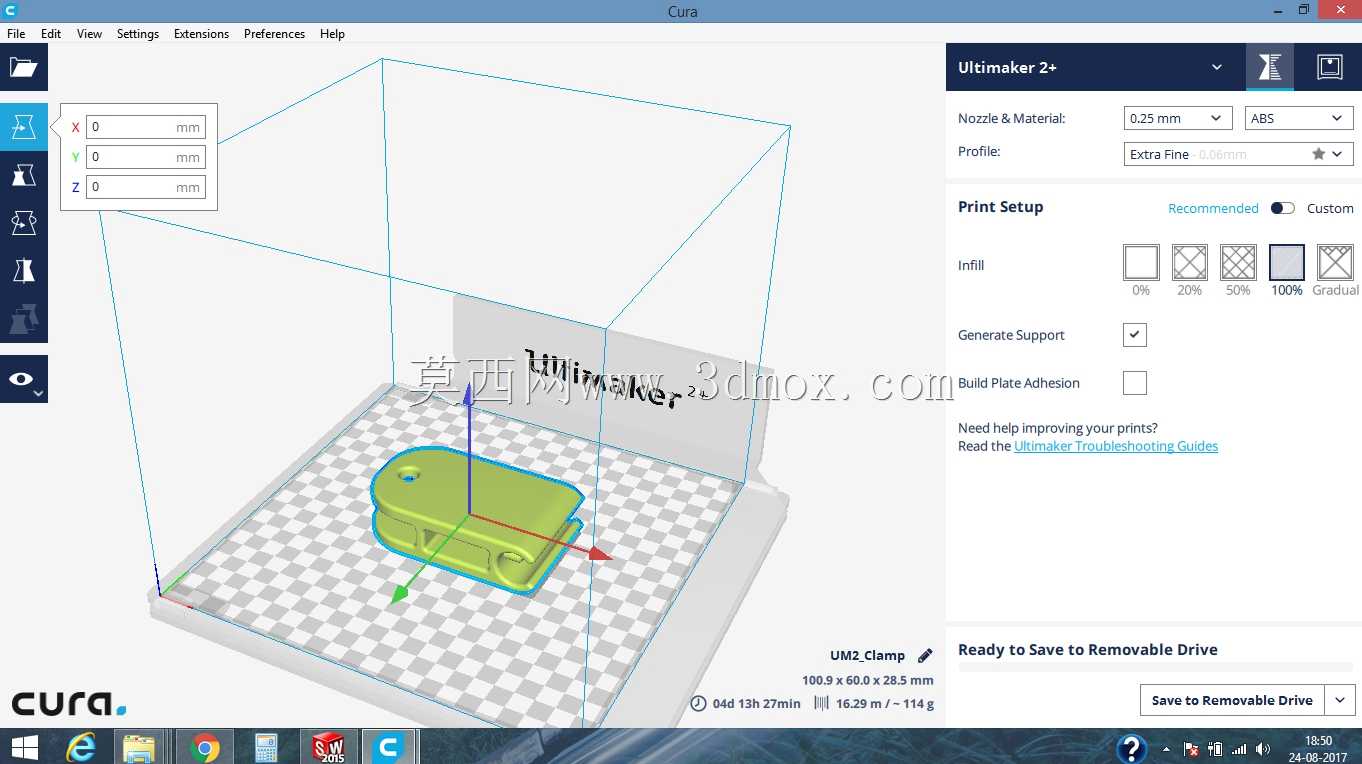Viewport: 1362px width, 764px height.
Task: Select 100% infill option
Action: click(x=1287, y=263)
